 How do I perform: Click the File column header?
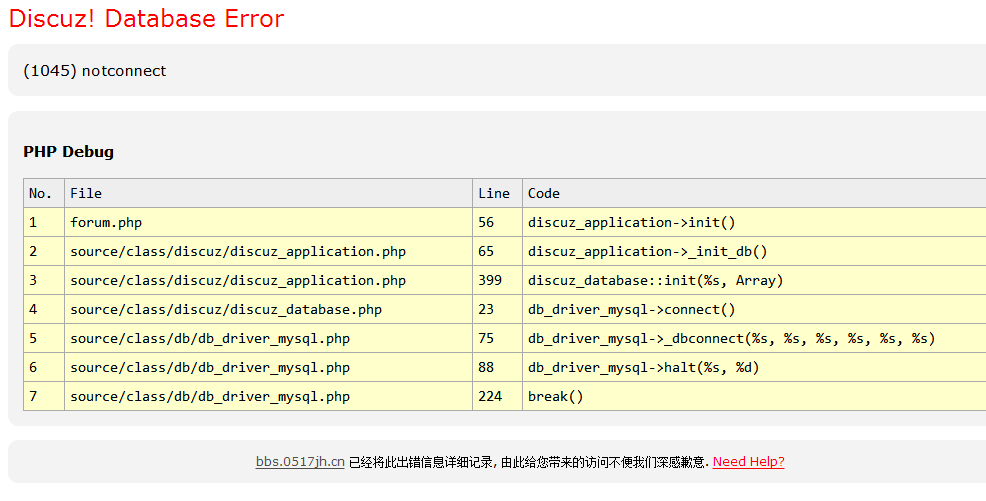(269, 194)
